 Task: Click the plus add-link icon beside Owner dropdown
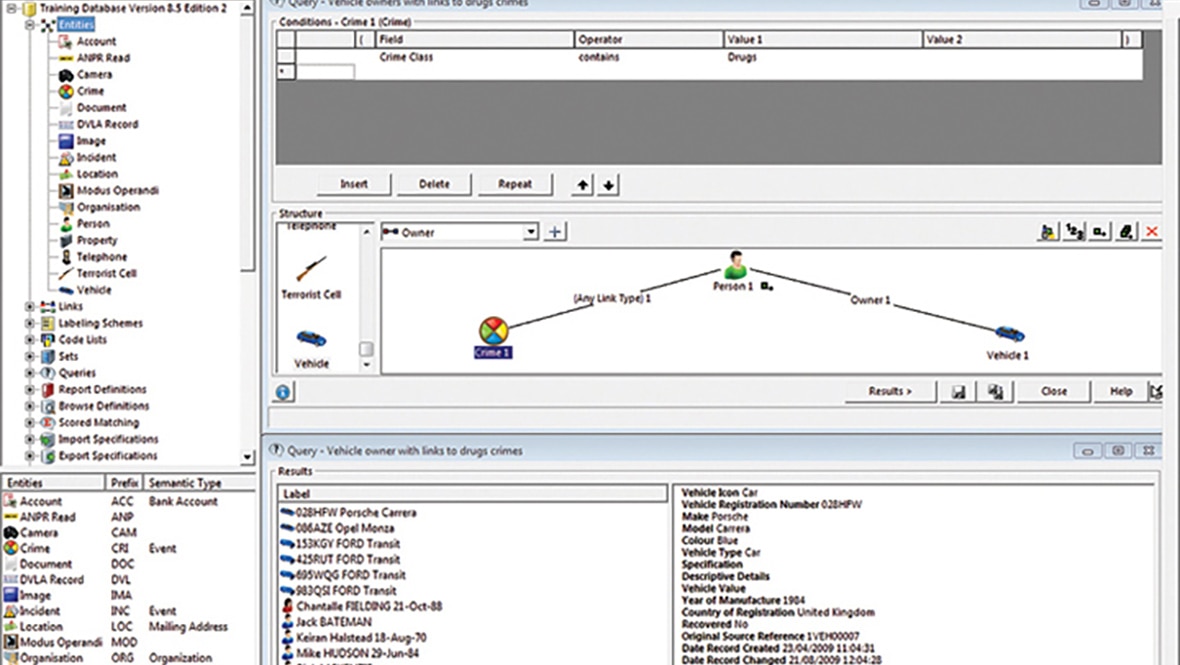(556, 232)
